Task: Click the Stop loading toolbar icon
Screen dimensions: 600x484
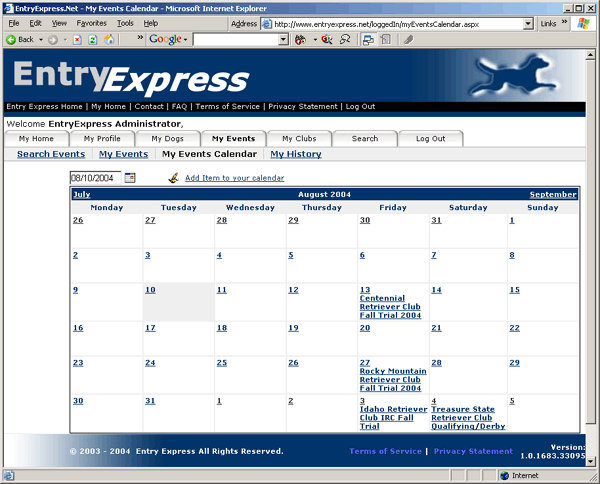Action: 77,39
